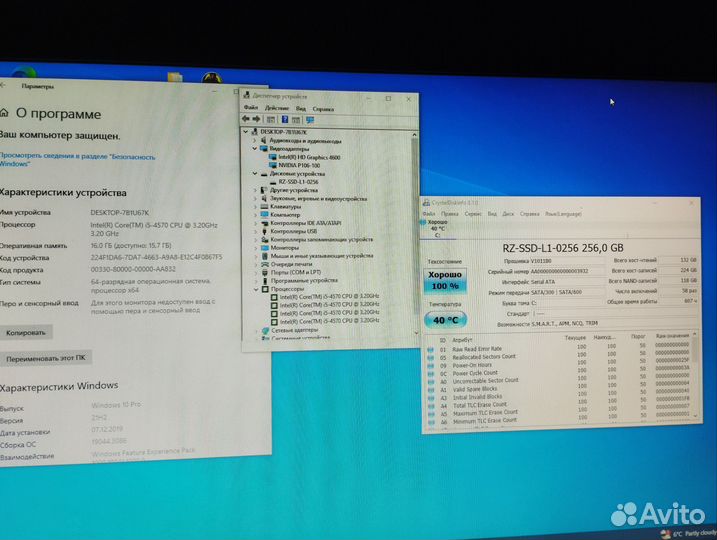
Task: Select the Uncorrectable Sector Count row
Action: (560, 381)
